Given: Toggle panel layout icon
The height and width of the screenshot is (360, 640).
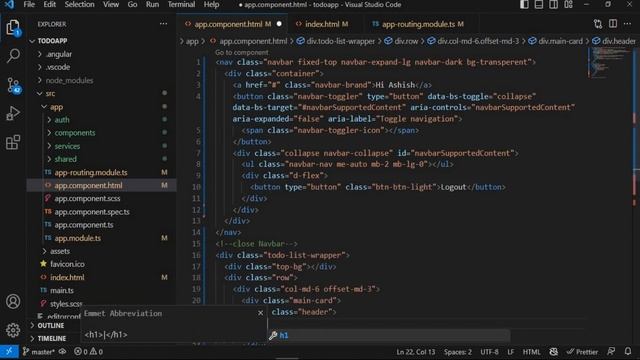Looking at the screenshot, I should click(x=539, y=5).
